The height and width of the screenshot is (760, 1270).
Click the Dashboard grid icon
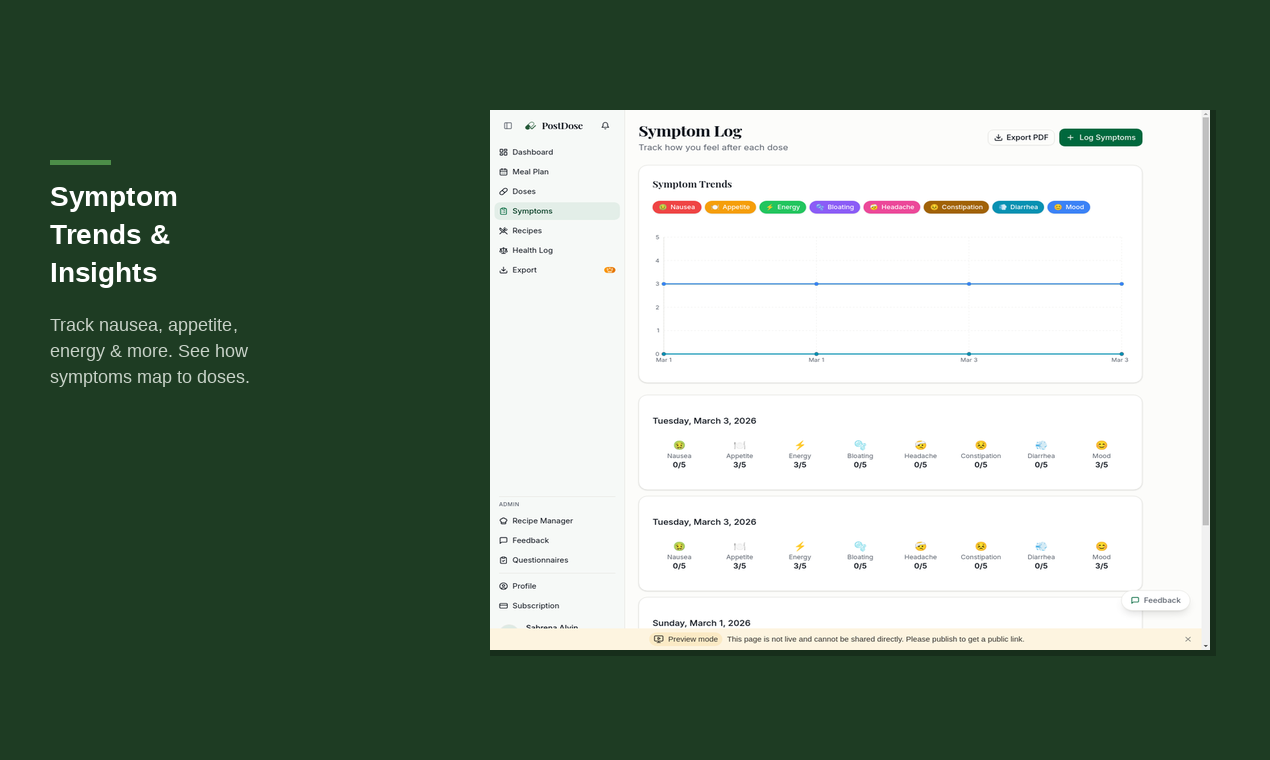click(x=503, y=152)
